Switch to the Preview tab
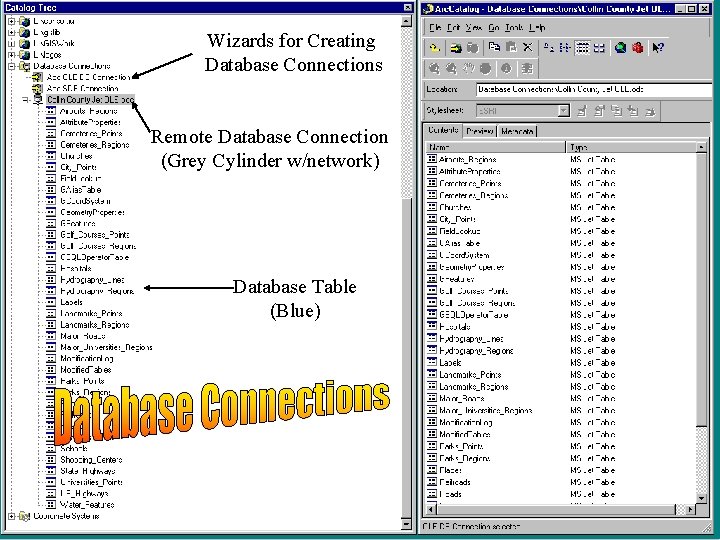 (x=479, y=131)
